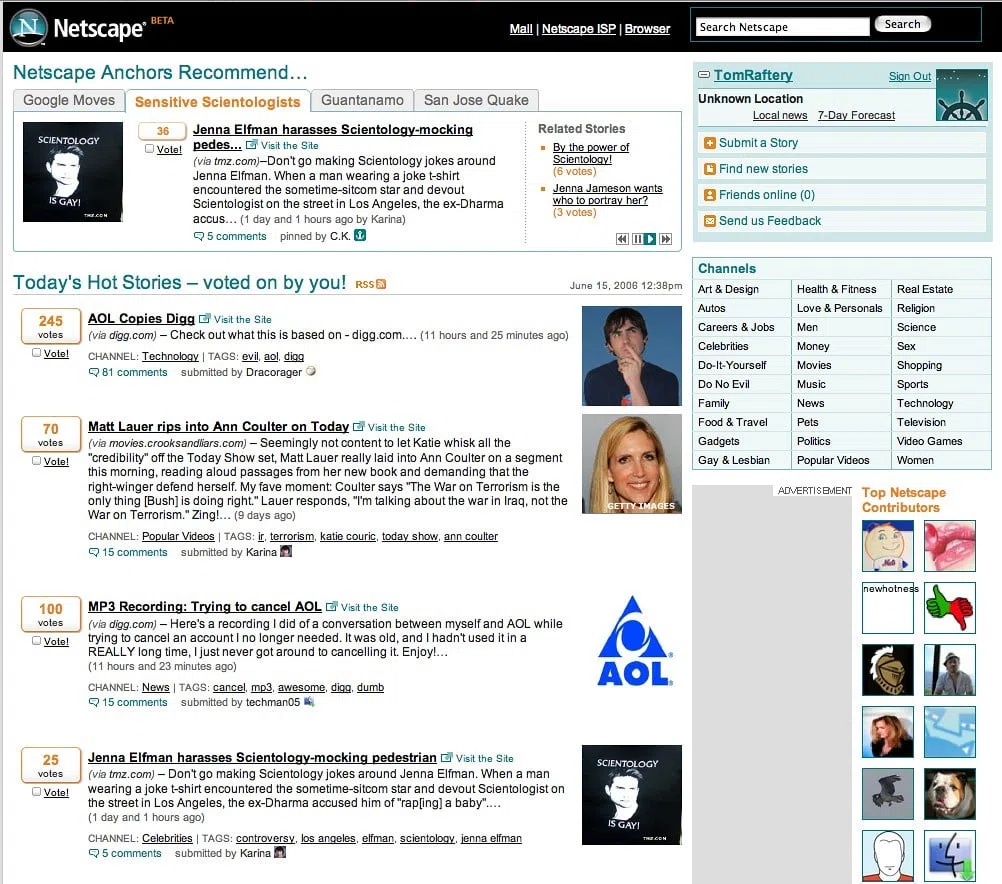Click the 'katie couric' tag
1002x884 pixels.
pyautogui.click(x=348, y=536)
